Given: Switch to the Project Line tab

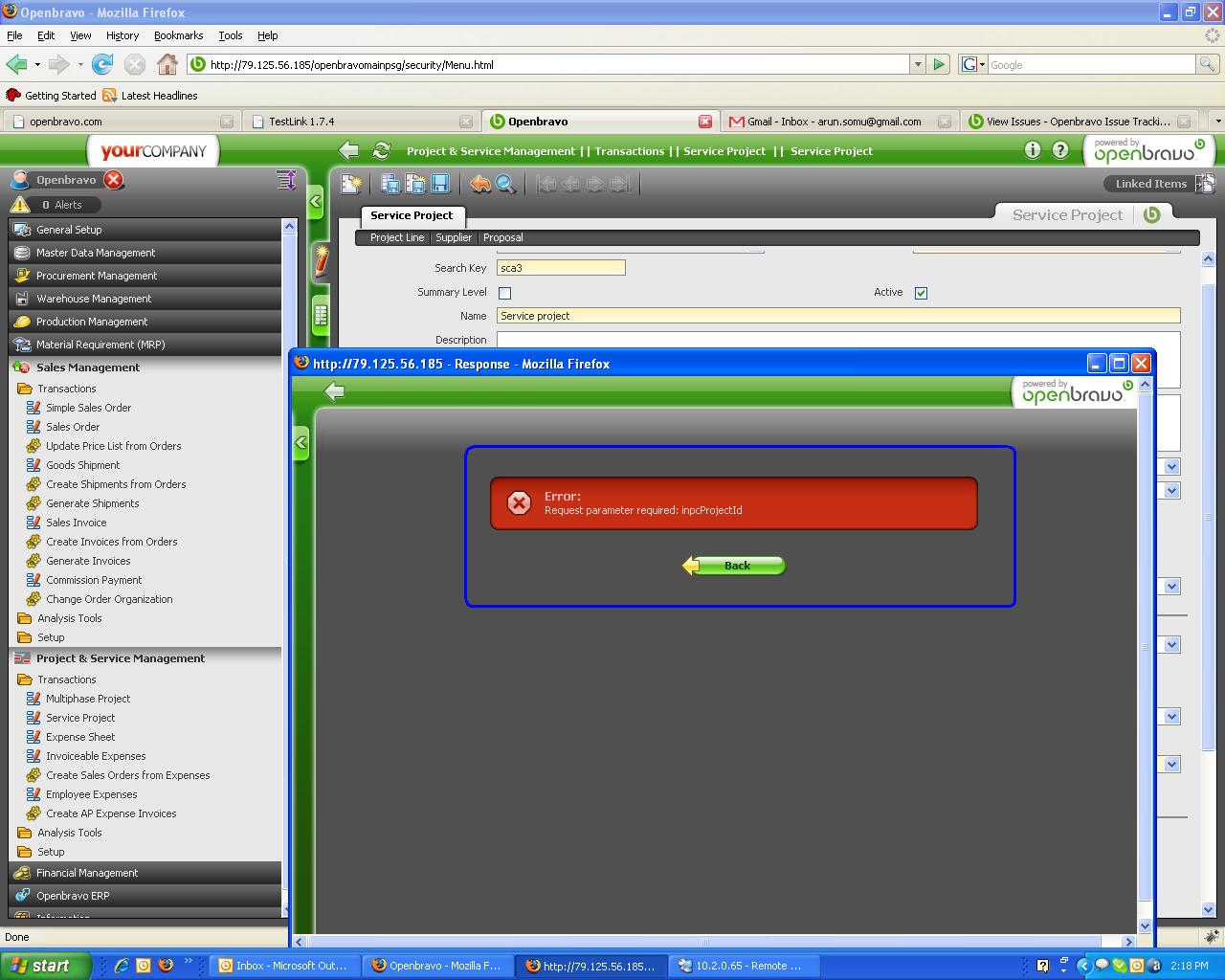Looking at the screenshot, I should point(396,237).
